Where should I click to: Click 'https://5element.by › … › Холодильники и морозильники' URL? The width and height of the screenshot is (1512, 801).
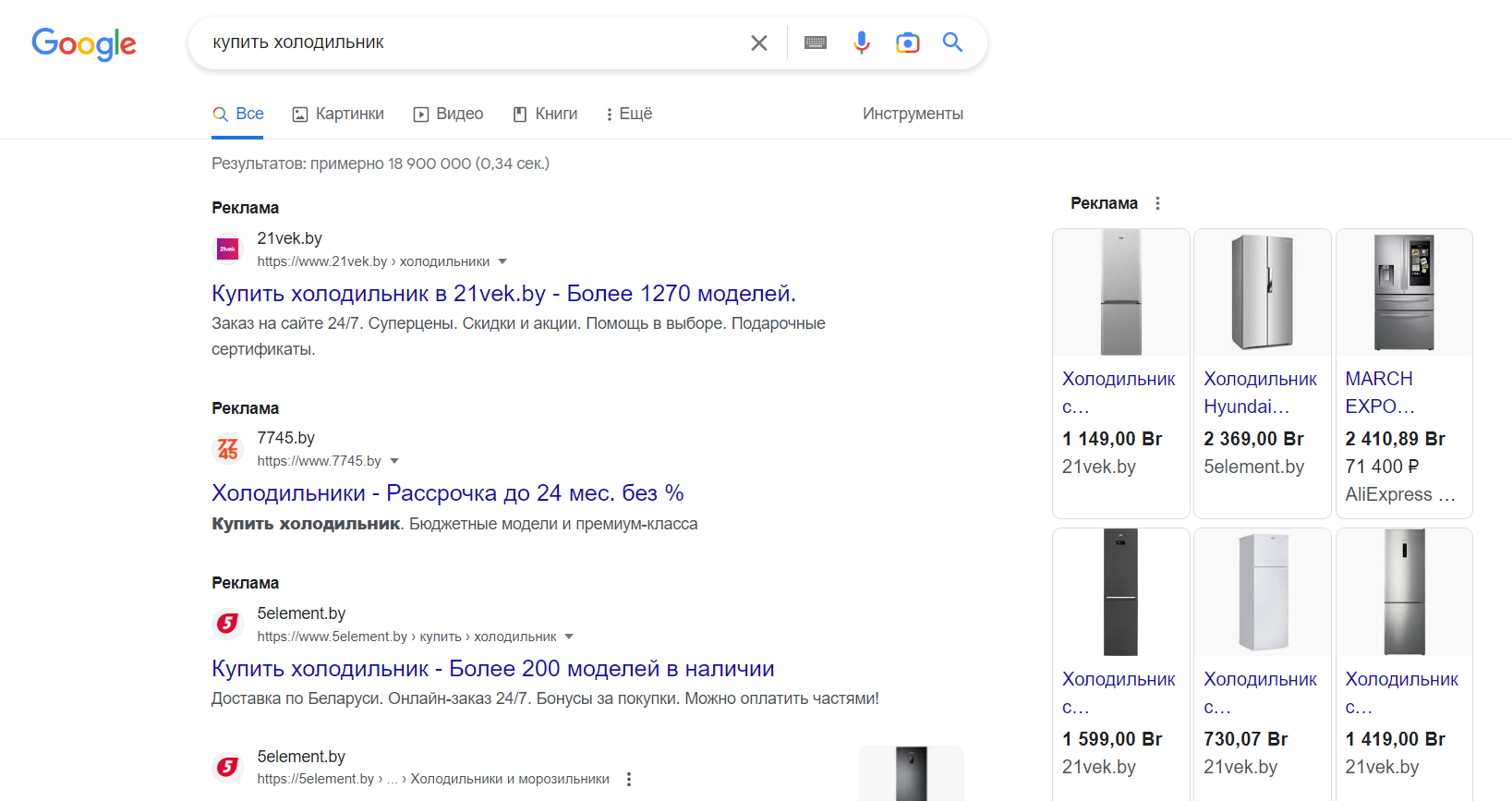tap(433, 779)
